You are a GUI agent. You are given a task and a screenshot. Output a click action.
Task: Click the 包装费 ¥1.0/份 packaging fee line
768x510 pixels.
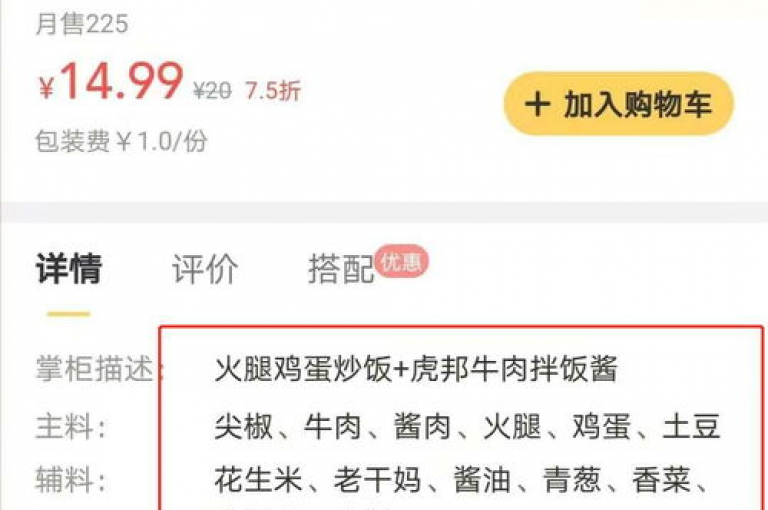click(121, 142)
